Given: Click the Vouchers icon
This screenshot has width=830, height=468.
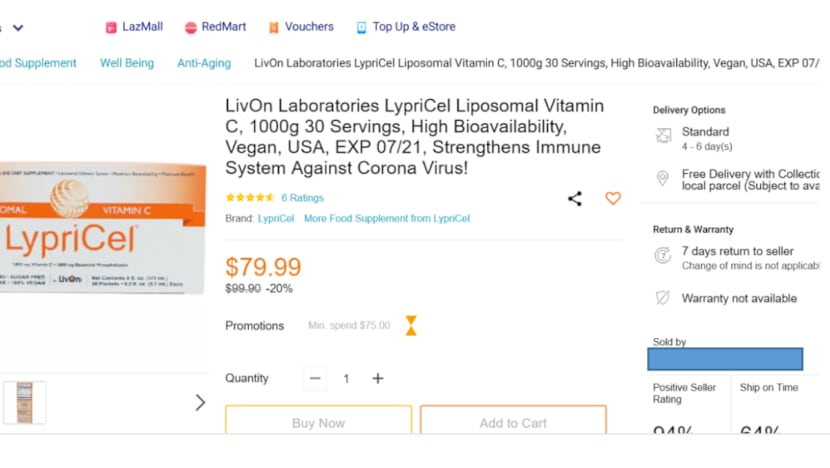Looking at the screenshot, I should point(273,28).
